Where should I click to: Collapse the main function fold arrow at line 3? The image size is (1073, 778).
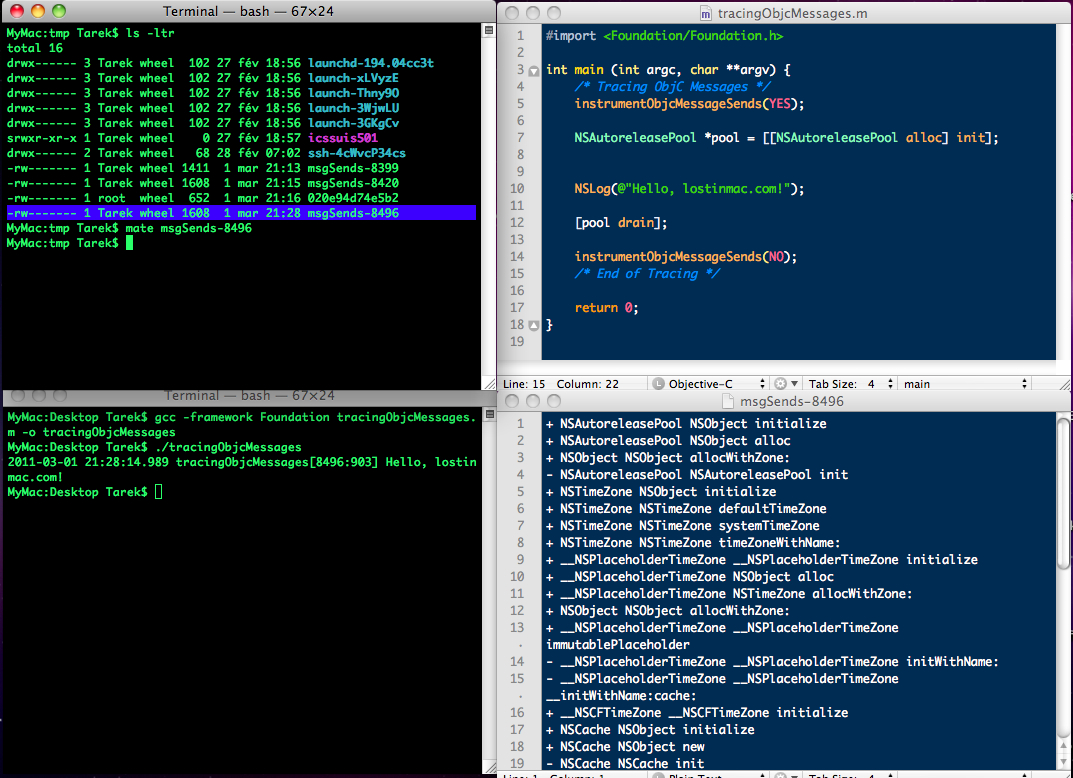[533, 71]
